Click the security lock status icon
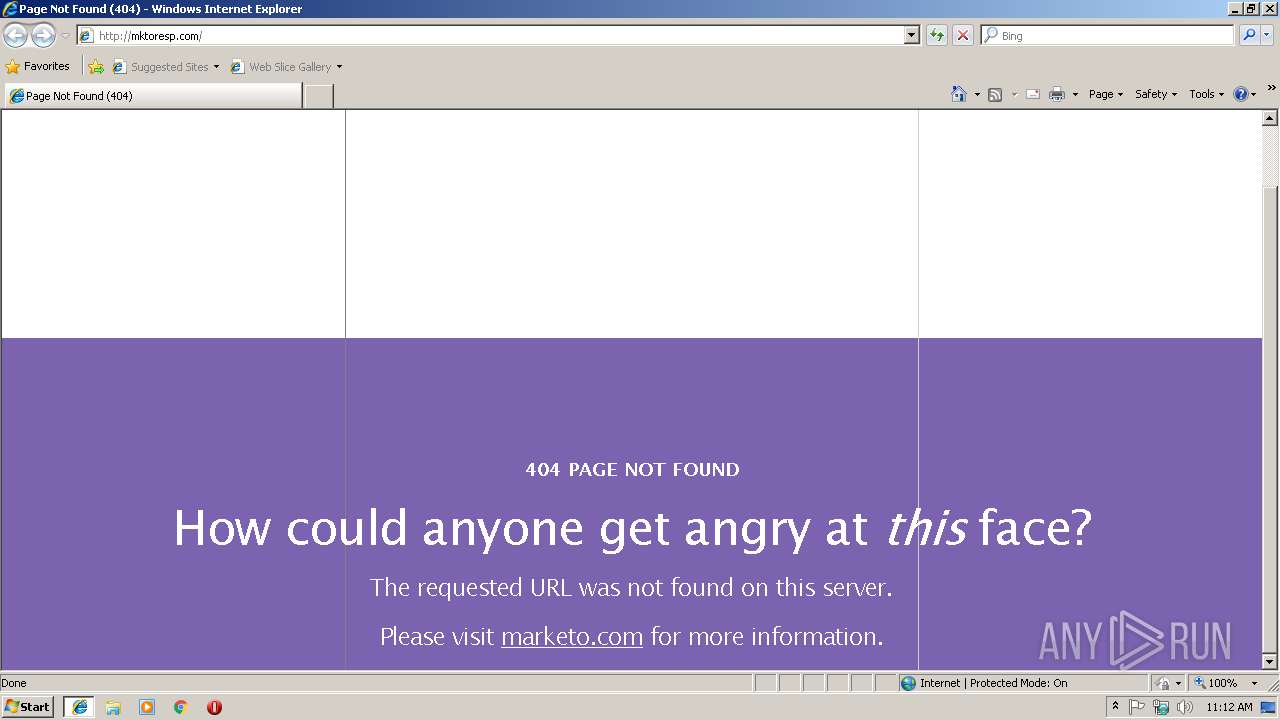 1164,683
